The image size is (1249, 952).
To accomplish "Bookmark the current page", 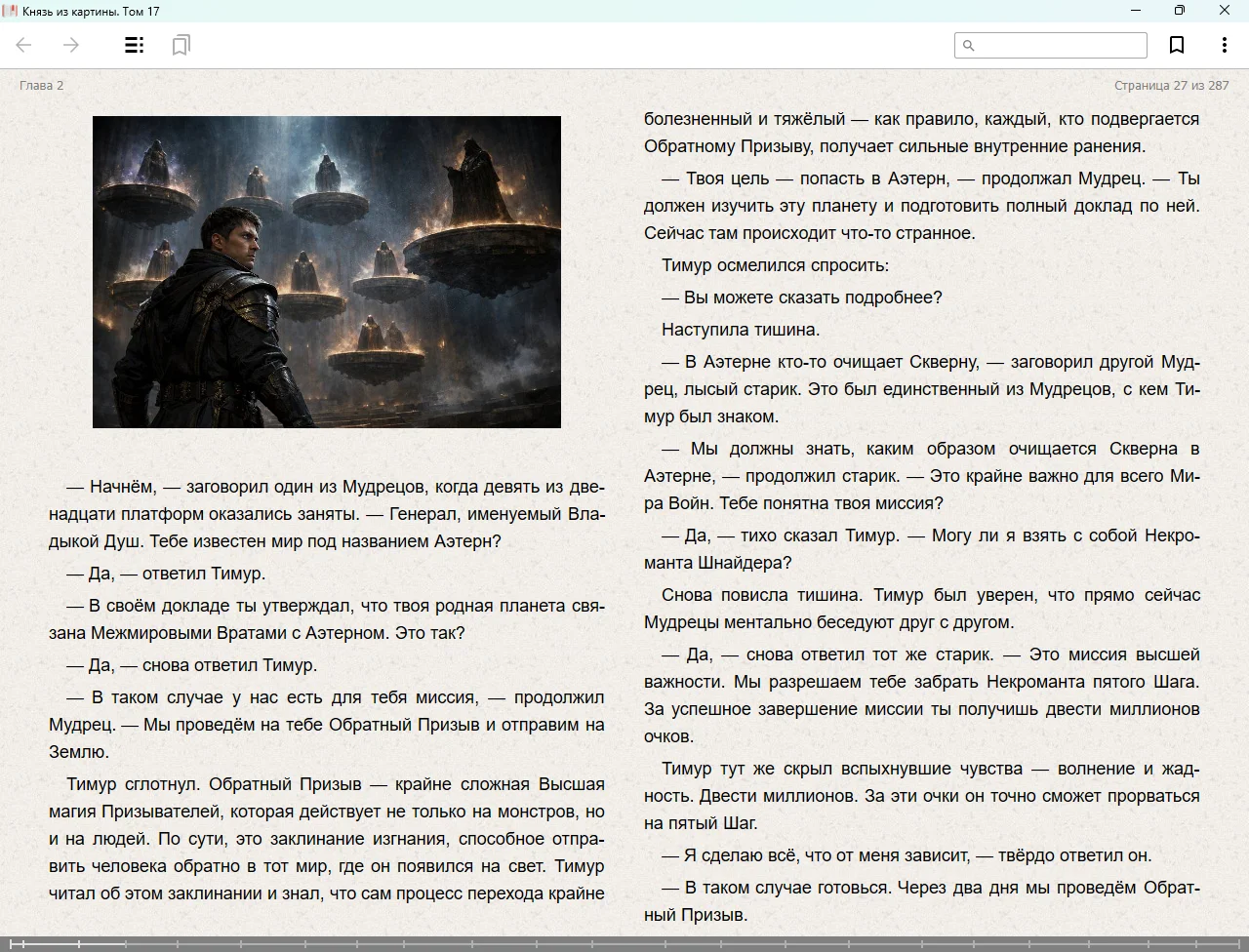I will click(1177, 45).
